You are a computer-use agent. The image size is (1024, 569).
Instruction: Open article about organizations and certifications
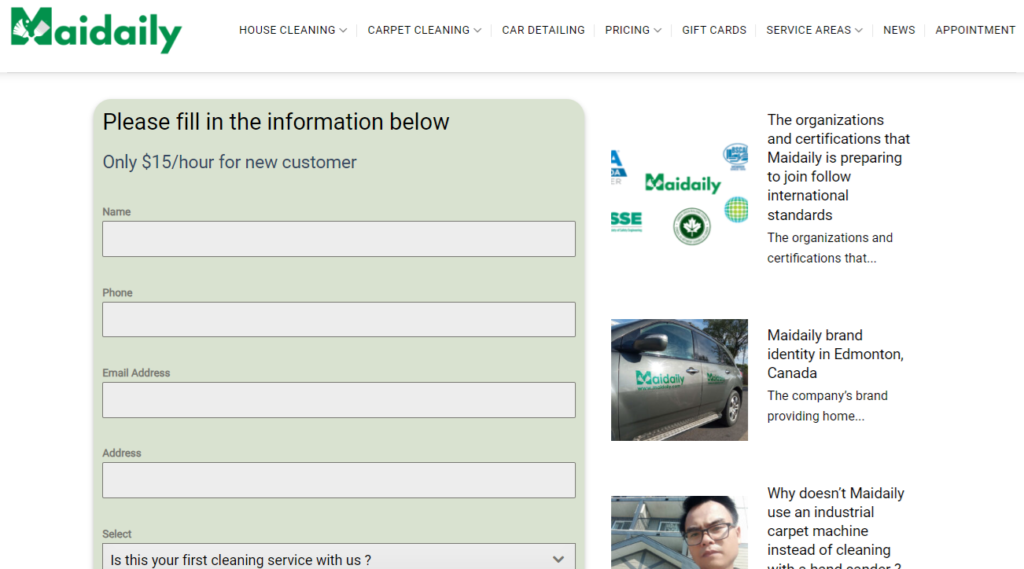point(839,167)
